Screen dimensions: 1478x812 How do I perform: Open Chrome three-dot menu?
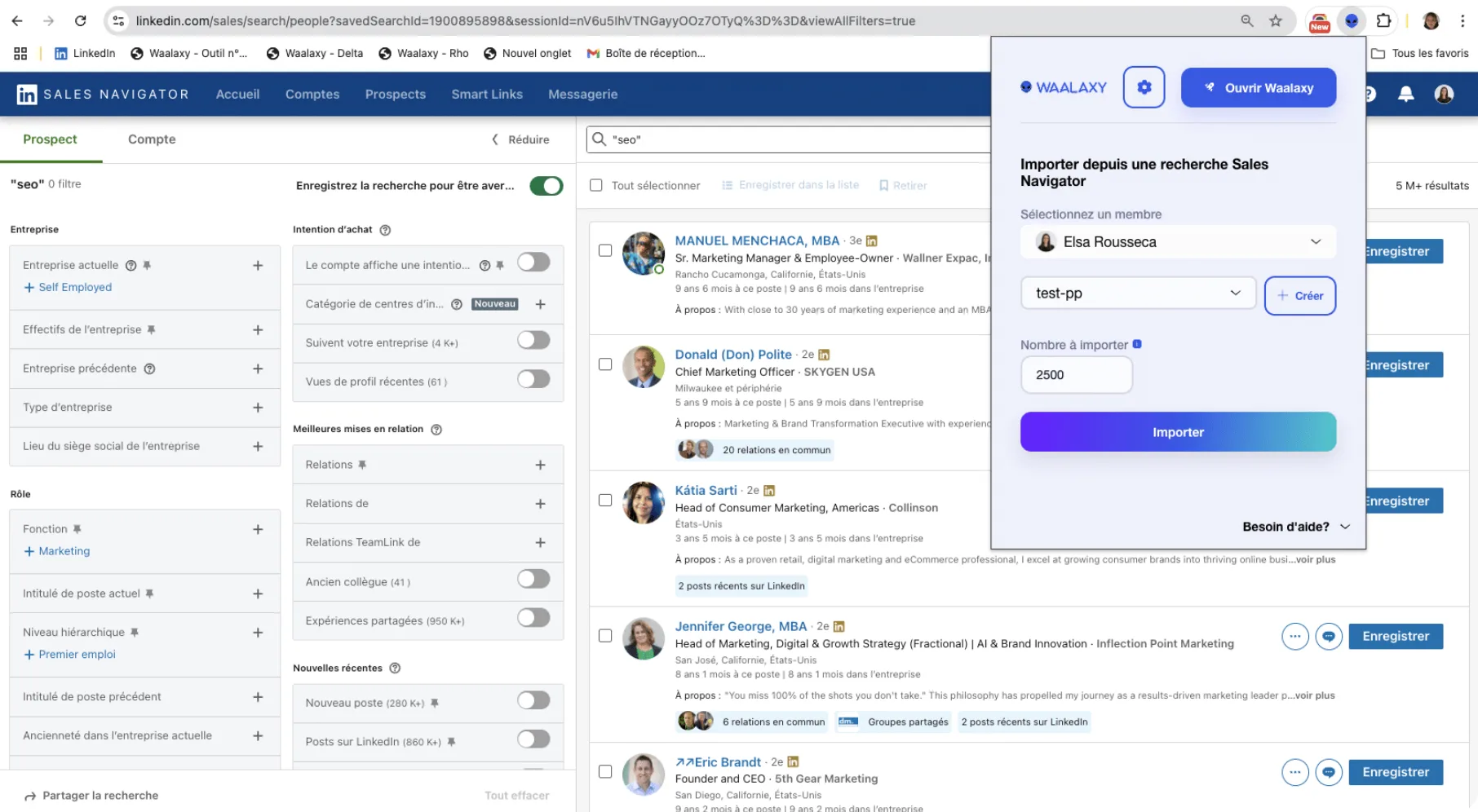click(x=1463, y=21)
